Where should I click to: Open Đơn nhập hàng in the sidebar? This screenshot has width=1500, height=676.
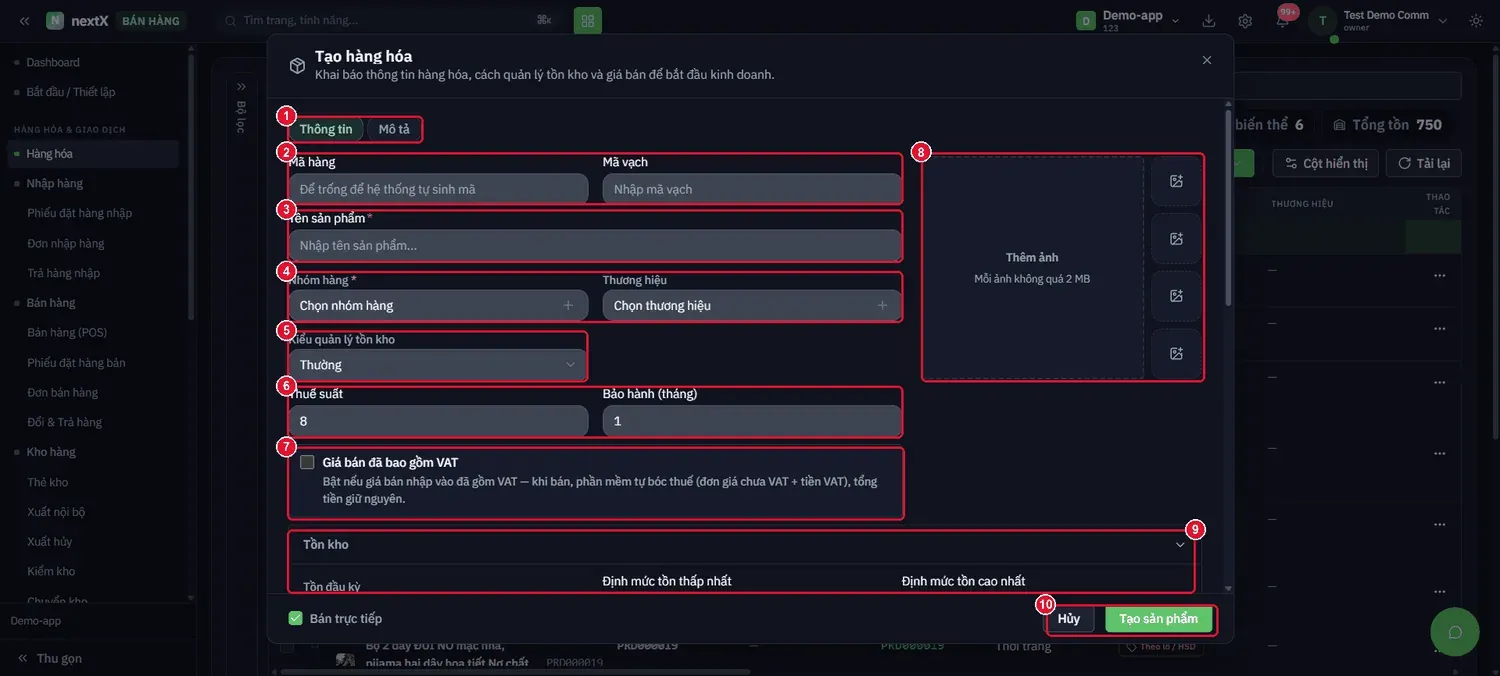[66, 243]
